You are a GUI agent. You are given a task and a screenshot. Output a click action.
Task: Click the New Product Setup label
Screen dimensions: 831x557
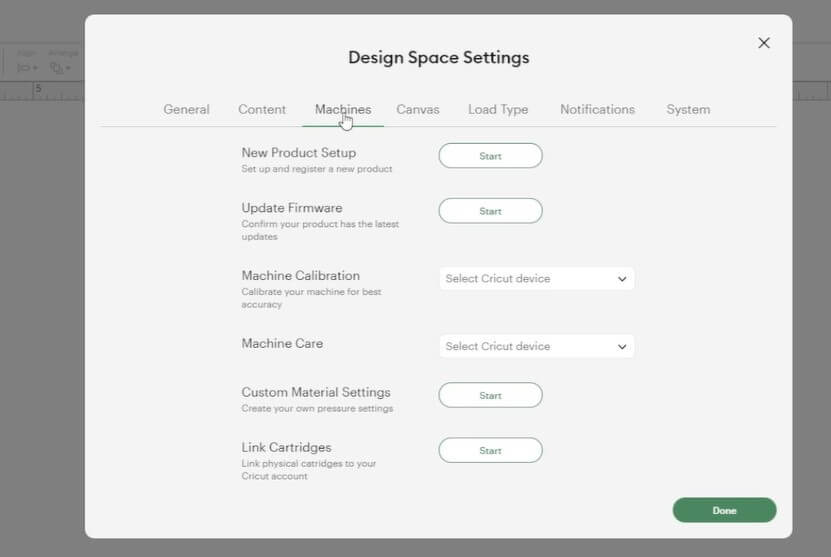point(298,153)
